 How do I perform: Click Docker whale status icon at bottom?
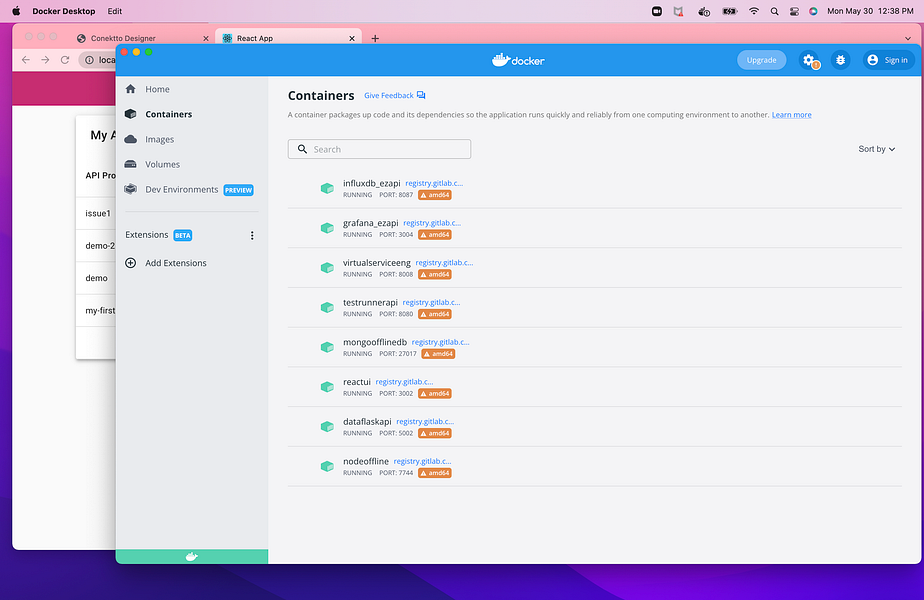(192, 556)
